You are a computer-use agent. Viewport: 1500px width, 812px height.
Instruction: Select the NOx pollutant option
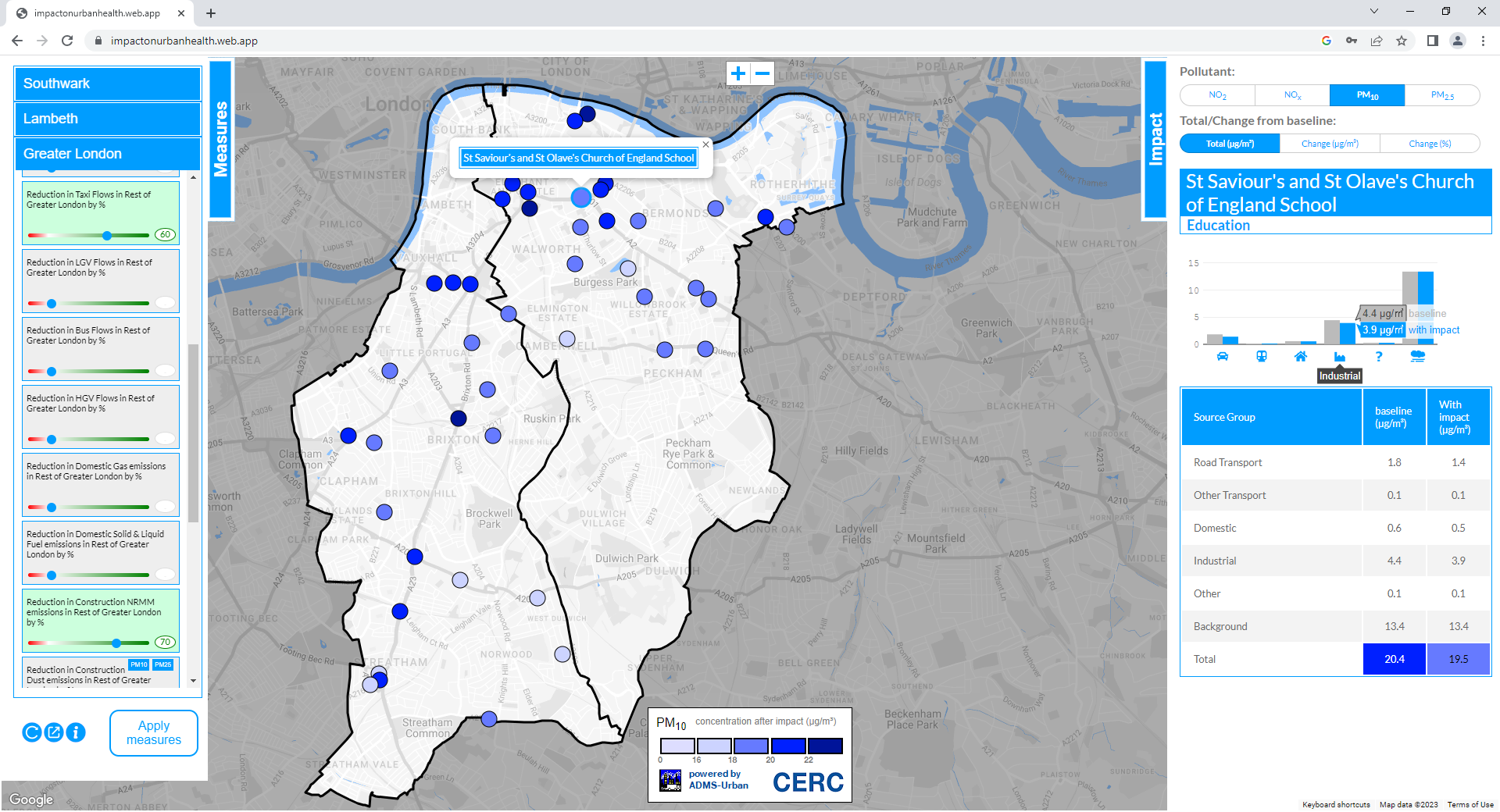pos(1292,95)
